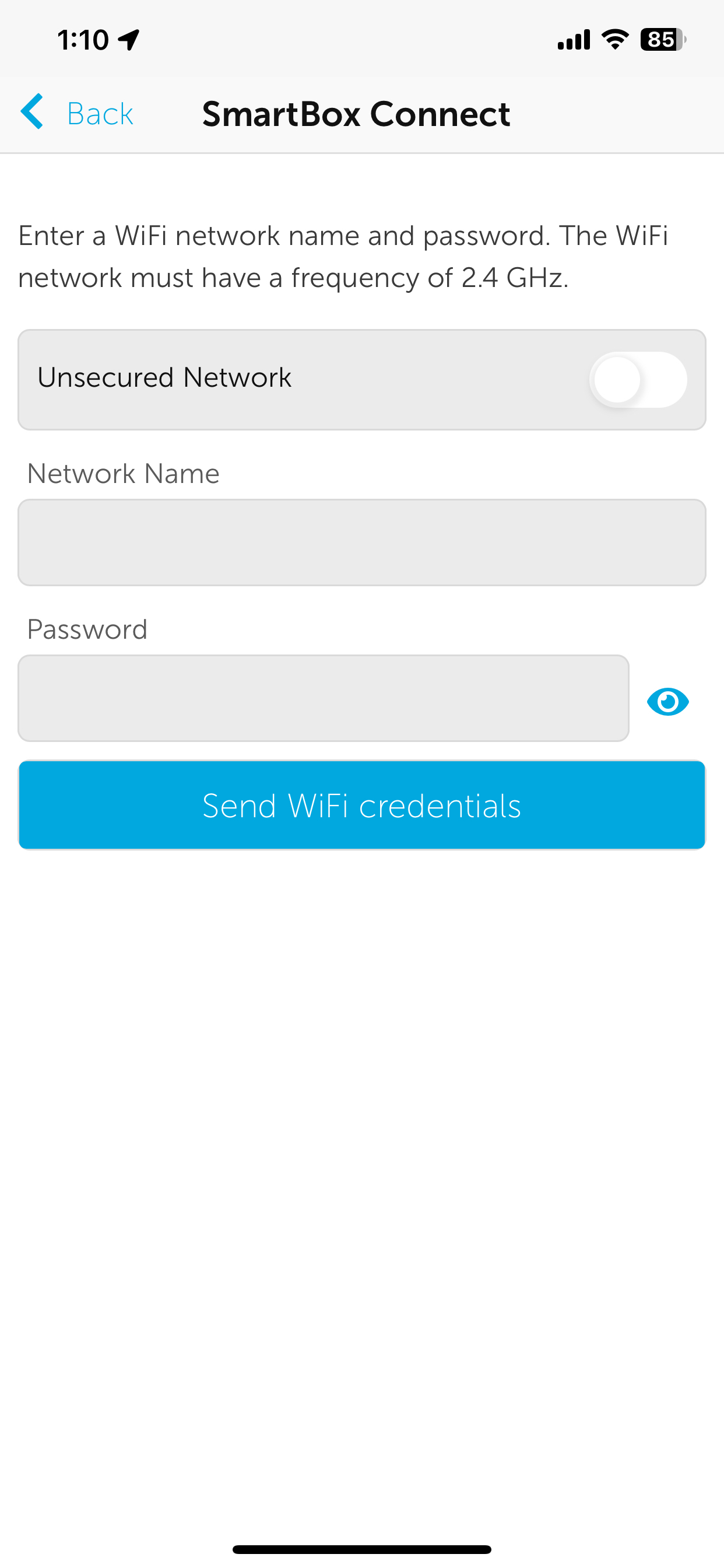This screenshot has height=1568, width=724.
Task: Tap the battery level indicator showing 85
Action: pos(663,40)
